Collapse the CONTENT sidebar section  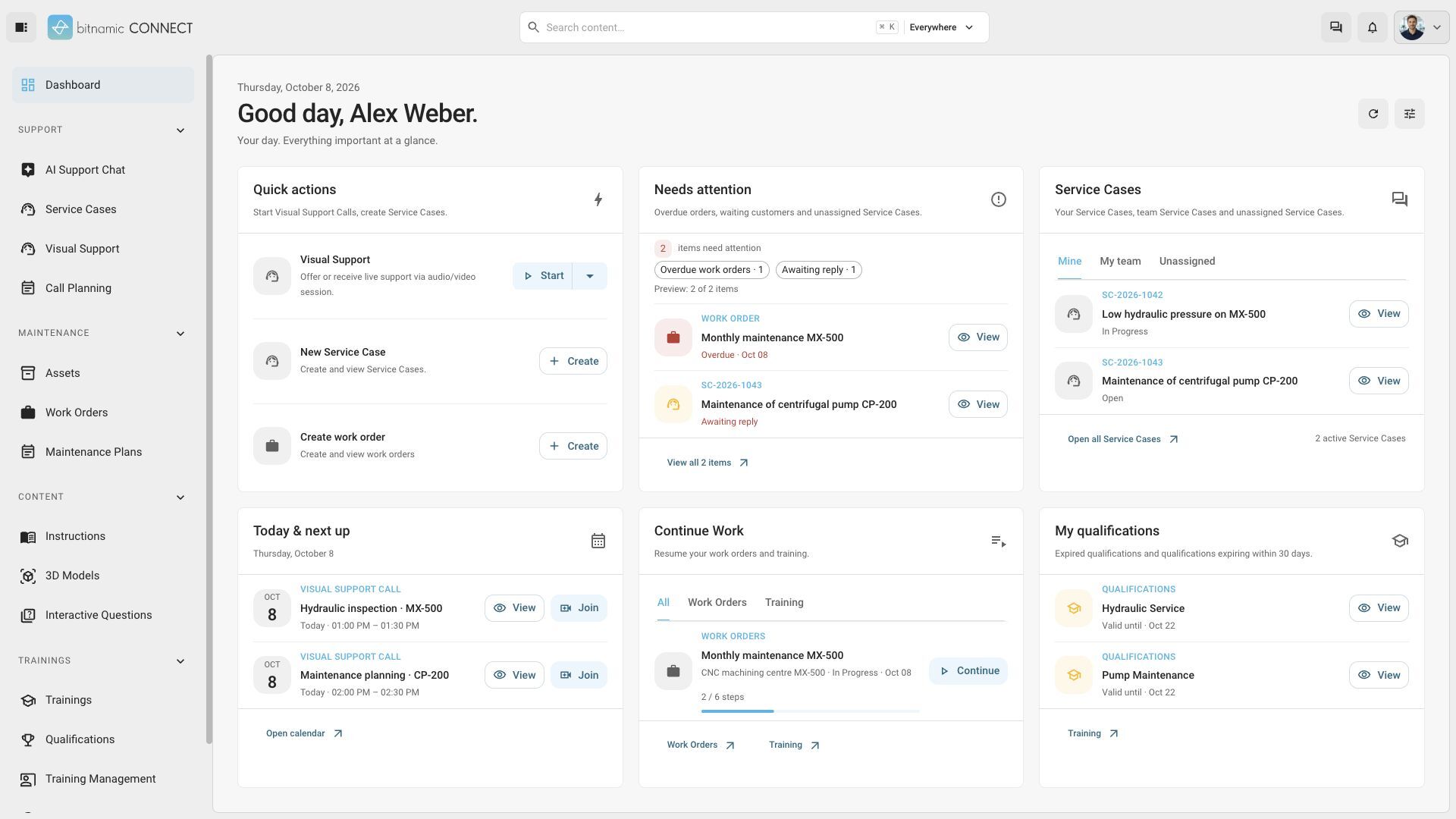tap(180, 497)
